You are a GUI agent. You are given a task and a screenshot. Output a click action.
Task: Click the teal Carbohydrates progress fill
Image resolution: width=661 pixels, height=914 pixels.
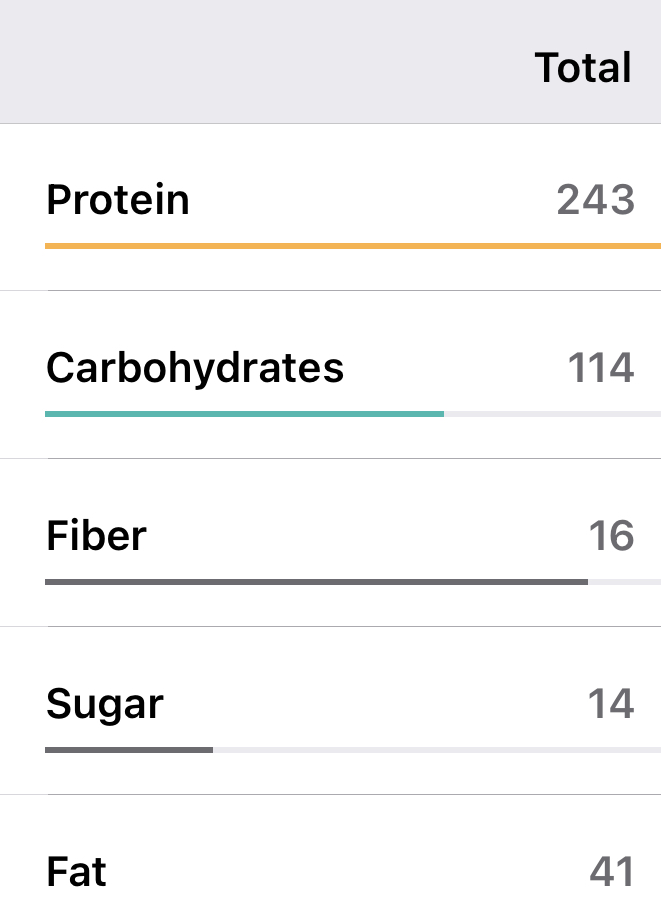(244, 413)
